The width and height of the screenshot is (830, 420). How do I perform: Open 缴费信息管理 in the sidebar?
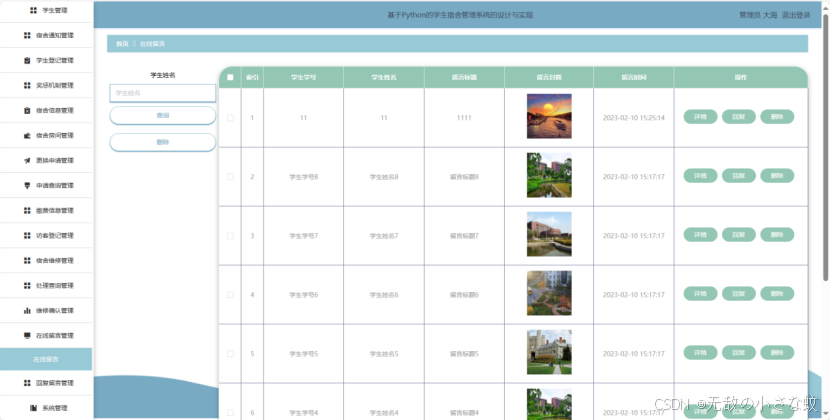click(x=46, y=210)
